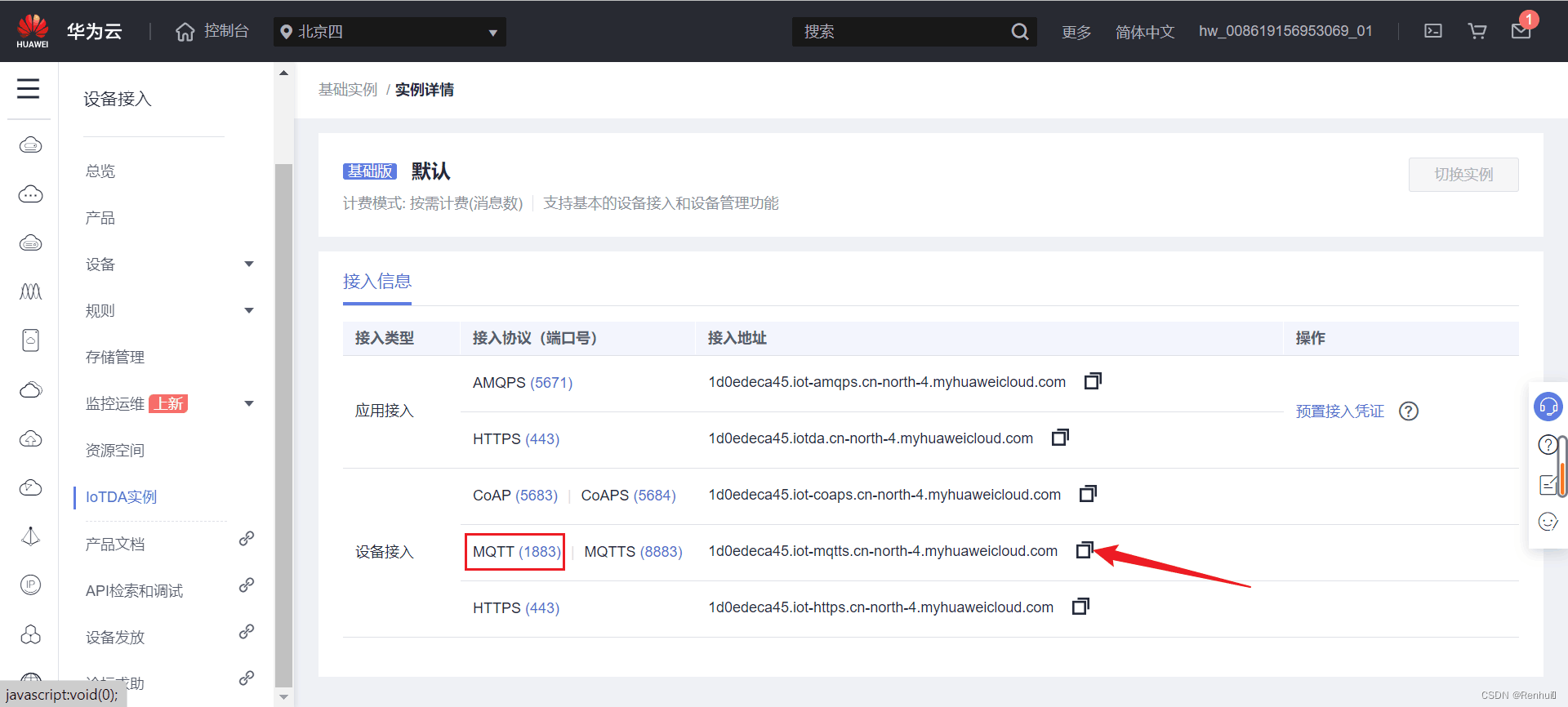Go to the 控制台 console home
Image resolution: width=1568 pixels, height=707 pixels.
(x=212, y=31)
